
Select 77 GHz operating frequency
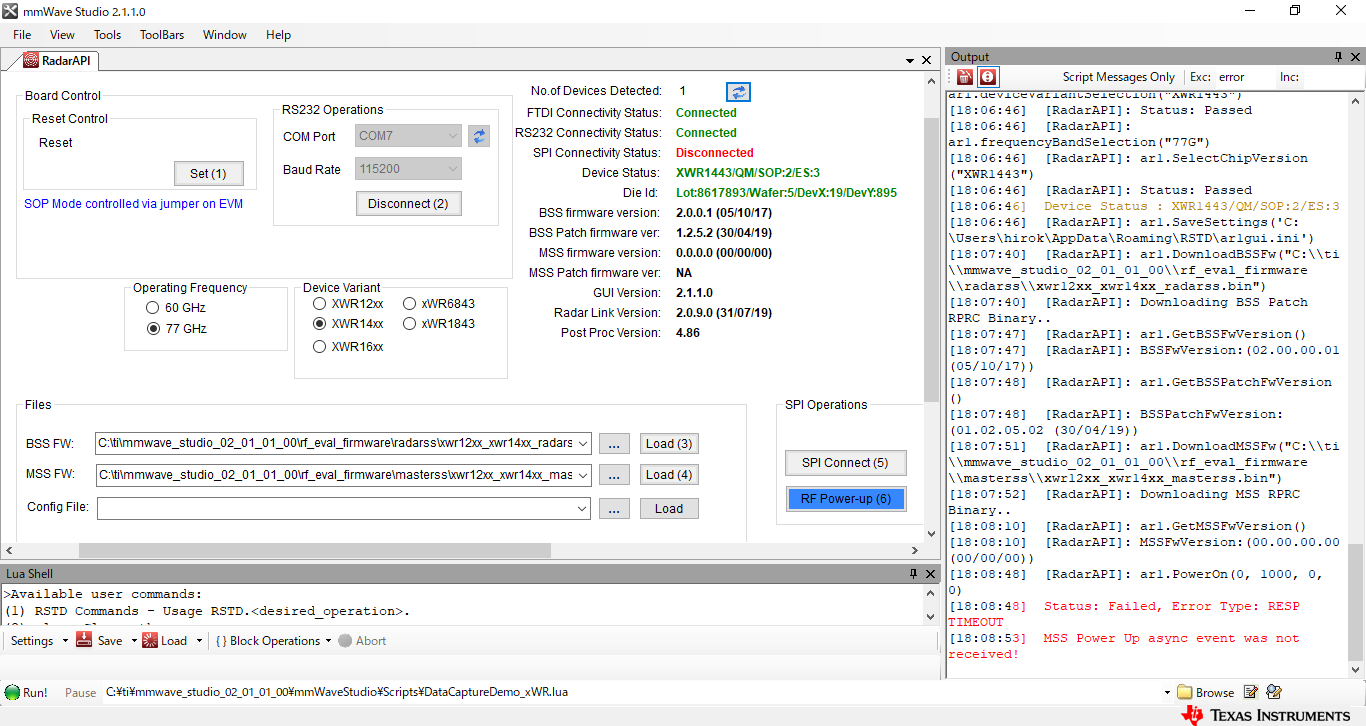tap(152, 329)
